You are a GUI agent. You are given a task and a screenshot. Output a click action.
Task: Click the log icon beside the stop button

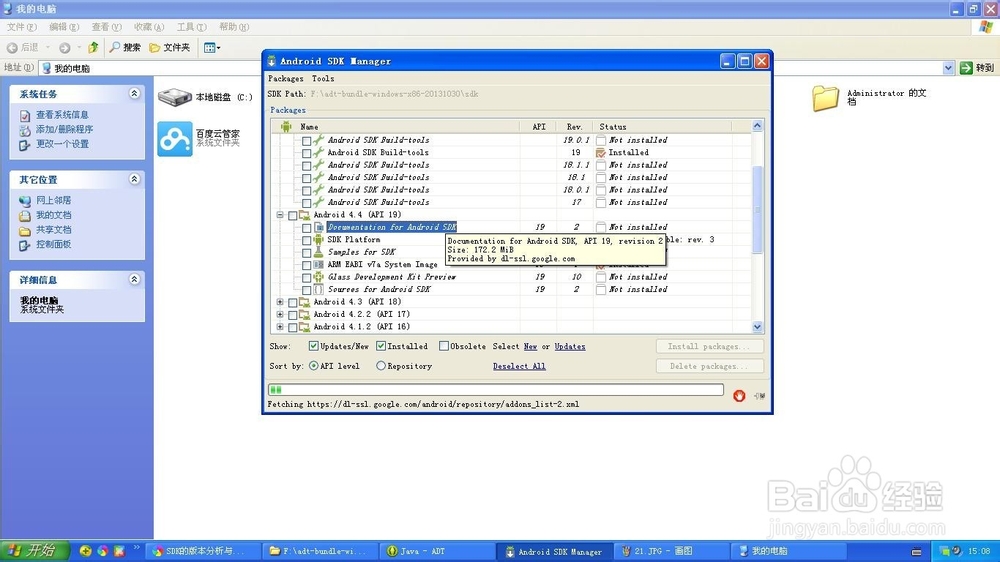pos(759,396)
